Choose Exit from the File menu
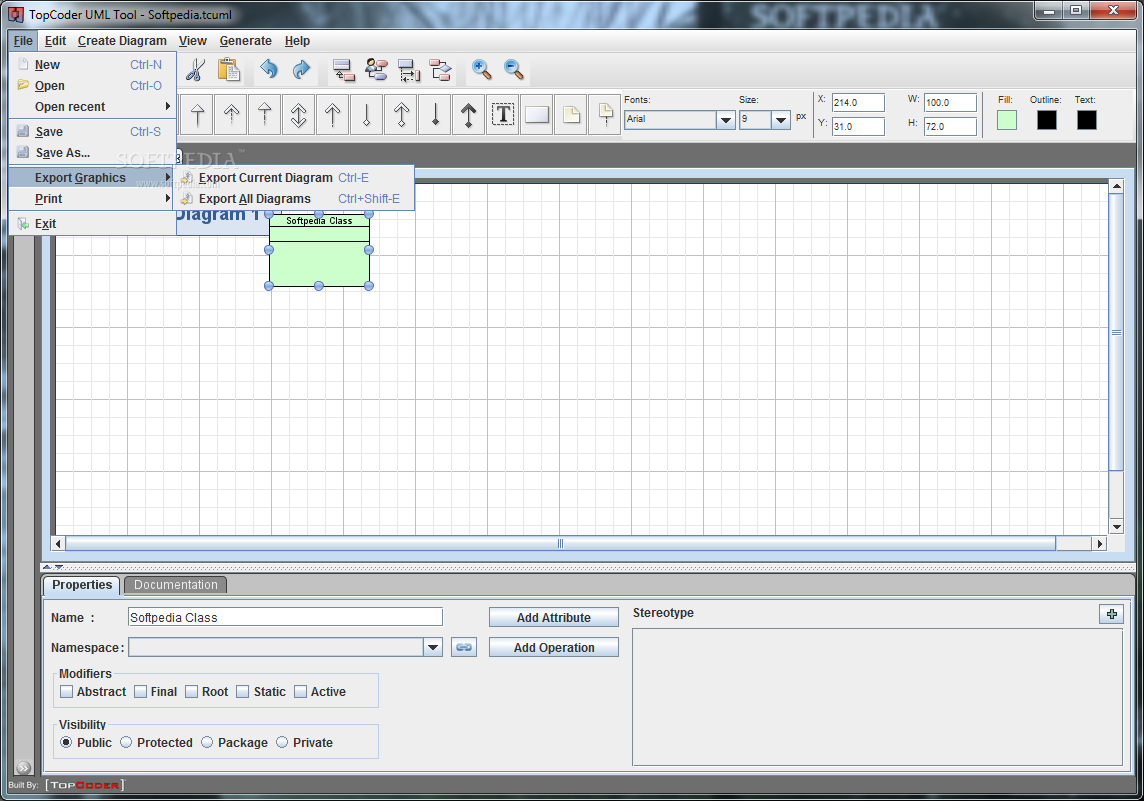 click(93, 223)
